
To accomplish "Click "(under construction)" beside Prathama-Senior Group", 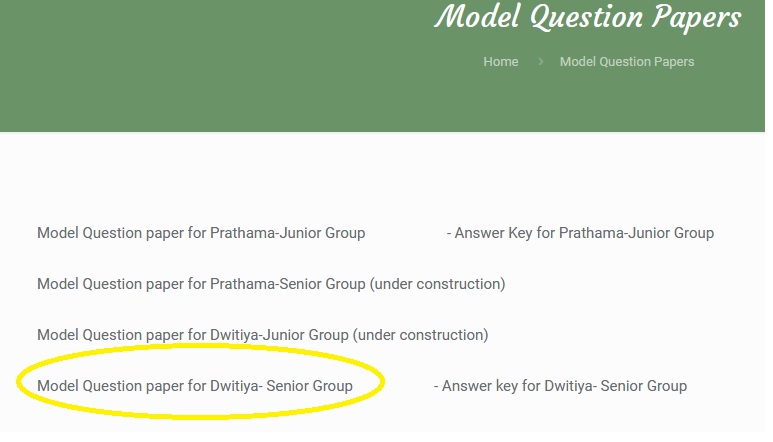I will pos(438,284).
